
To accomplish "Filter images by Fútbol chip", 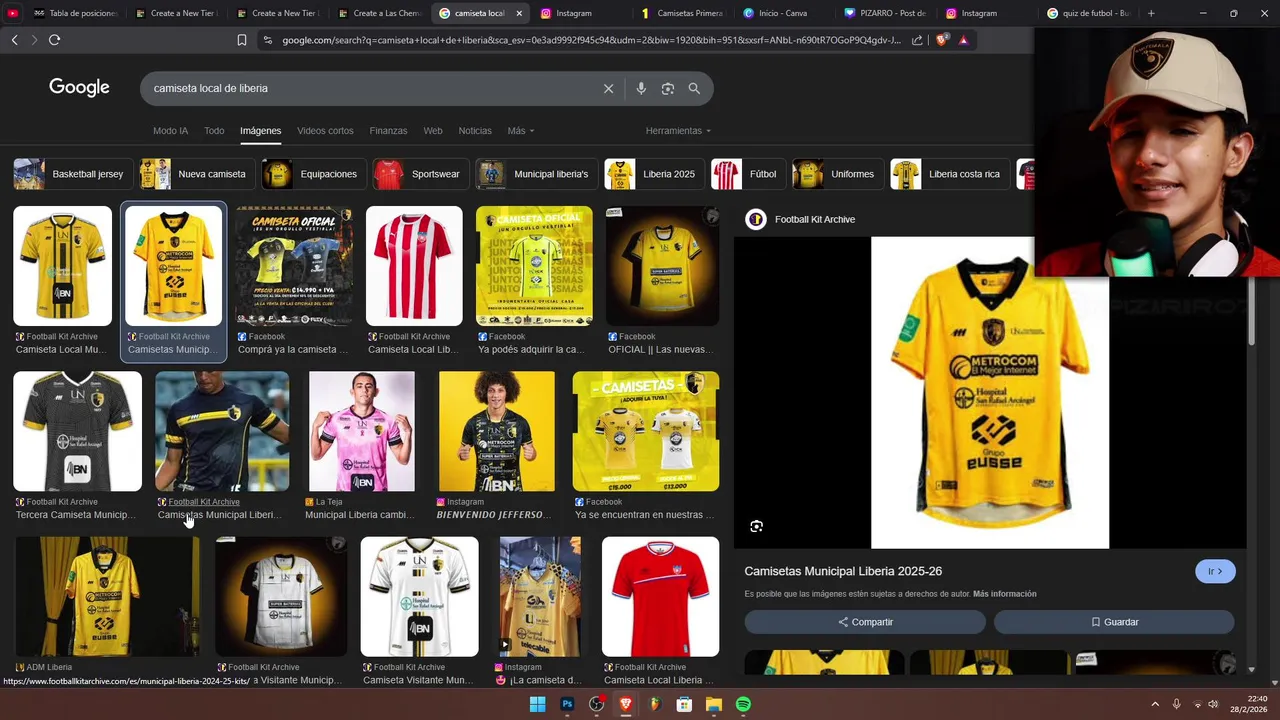I will (x=746, y=174).
